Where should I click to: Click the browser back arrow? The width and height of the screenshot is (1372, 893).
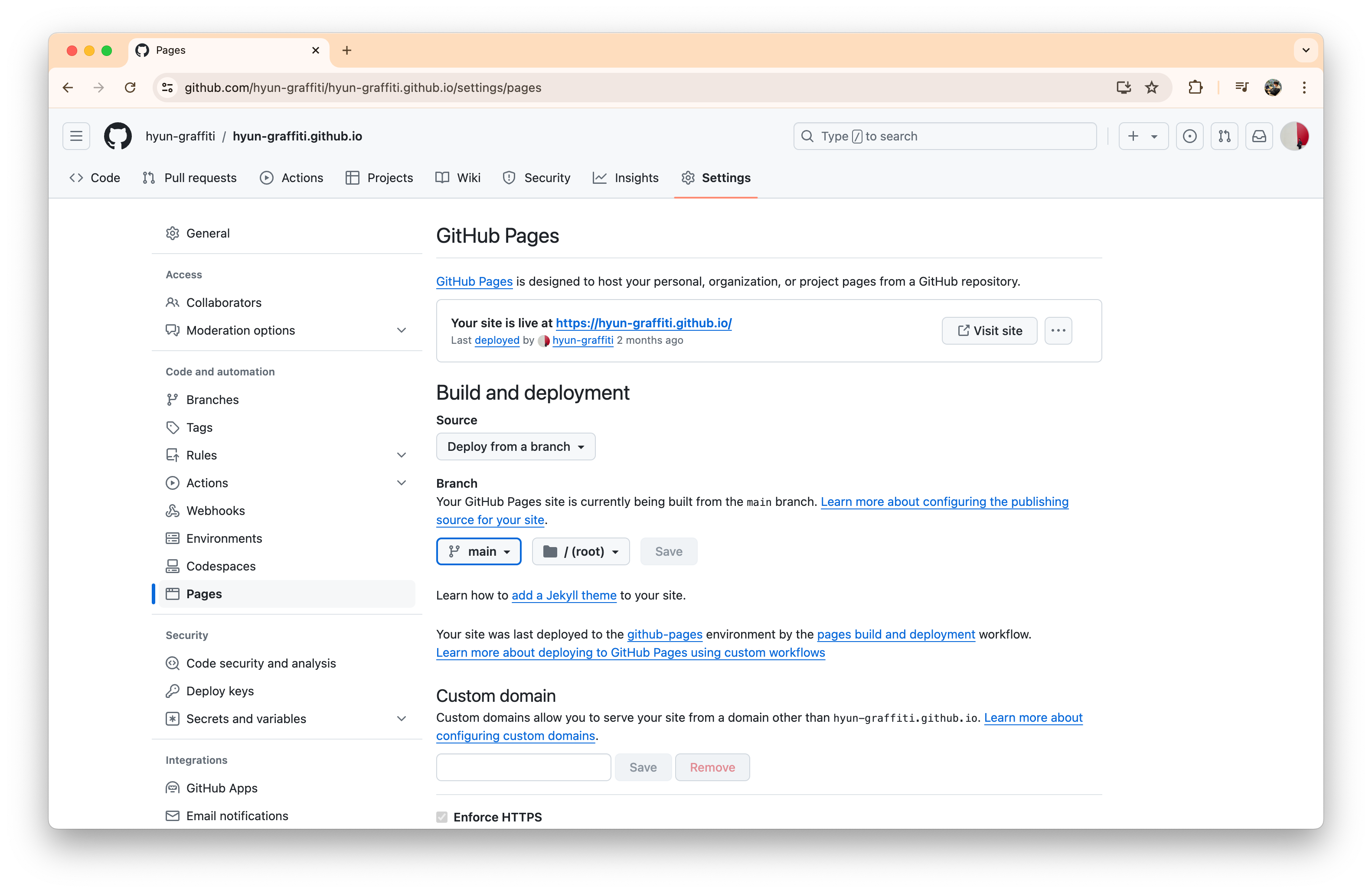click(x=68, y=88)
